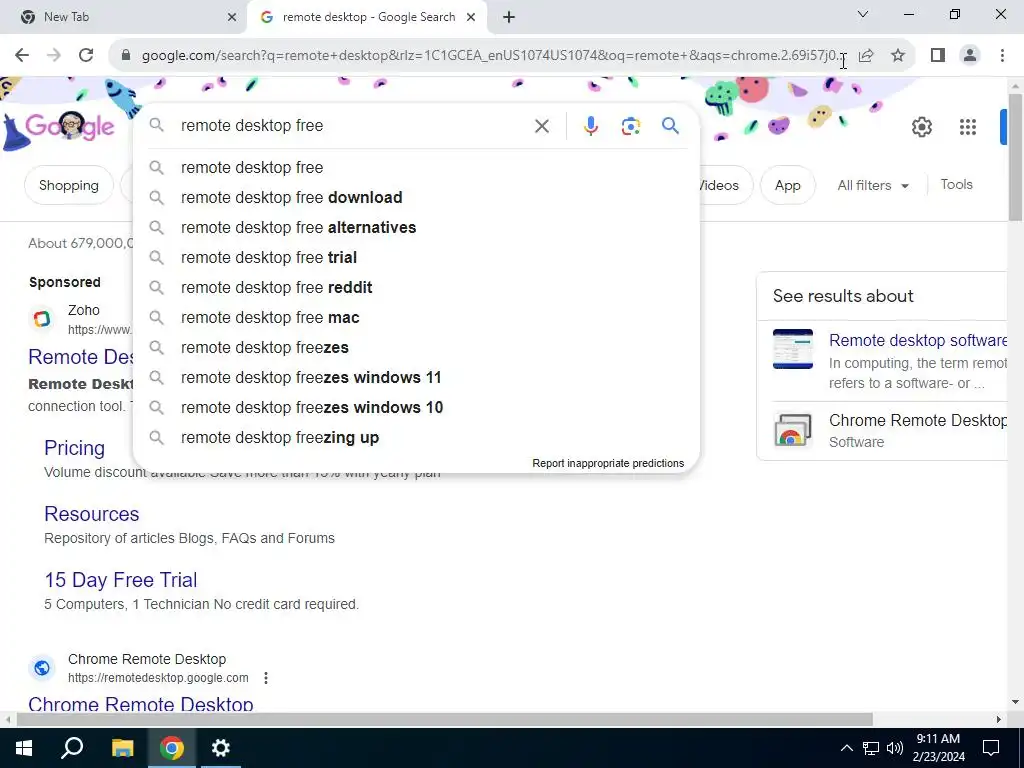This screenshot has height=768, width=1024.
Task: Share this page from the address bar
Action: coord(866,56)
